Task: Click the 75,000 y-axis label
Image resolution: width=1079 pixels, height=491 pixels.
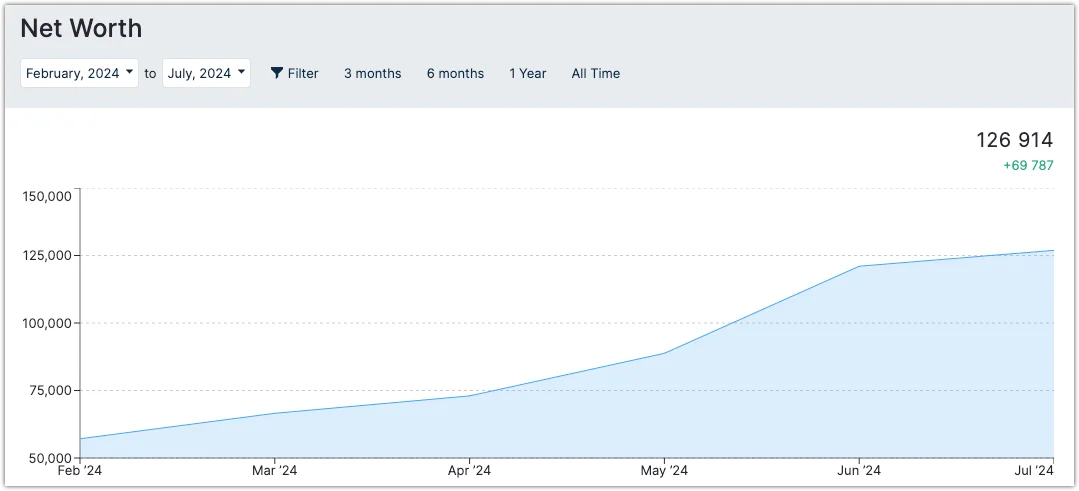Action: 49,390
